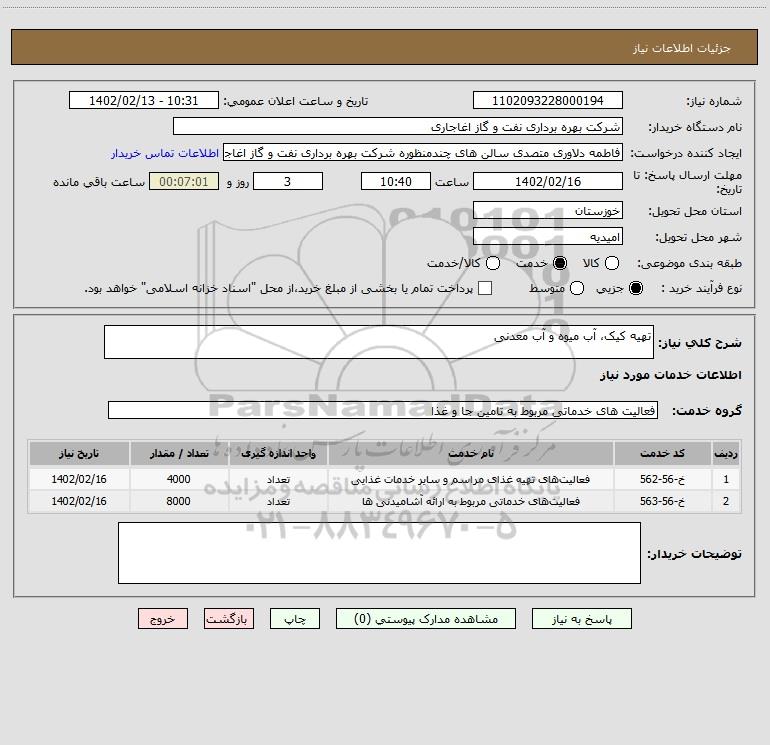
Task: Click the پاسخ به نیاز button
Action: coord(581,619)
